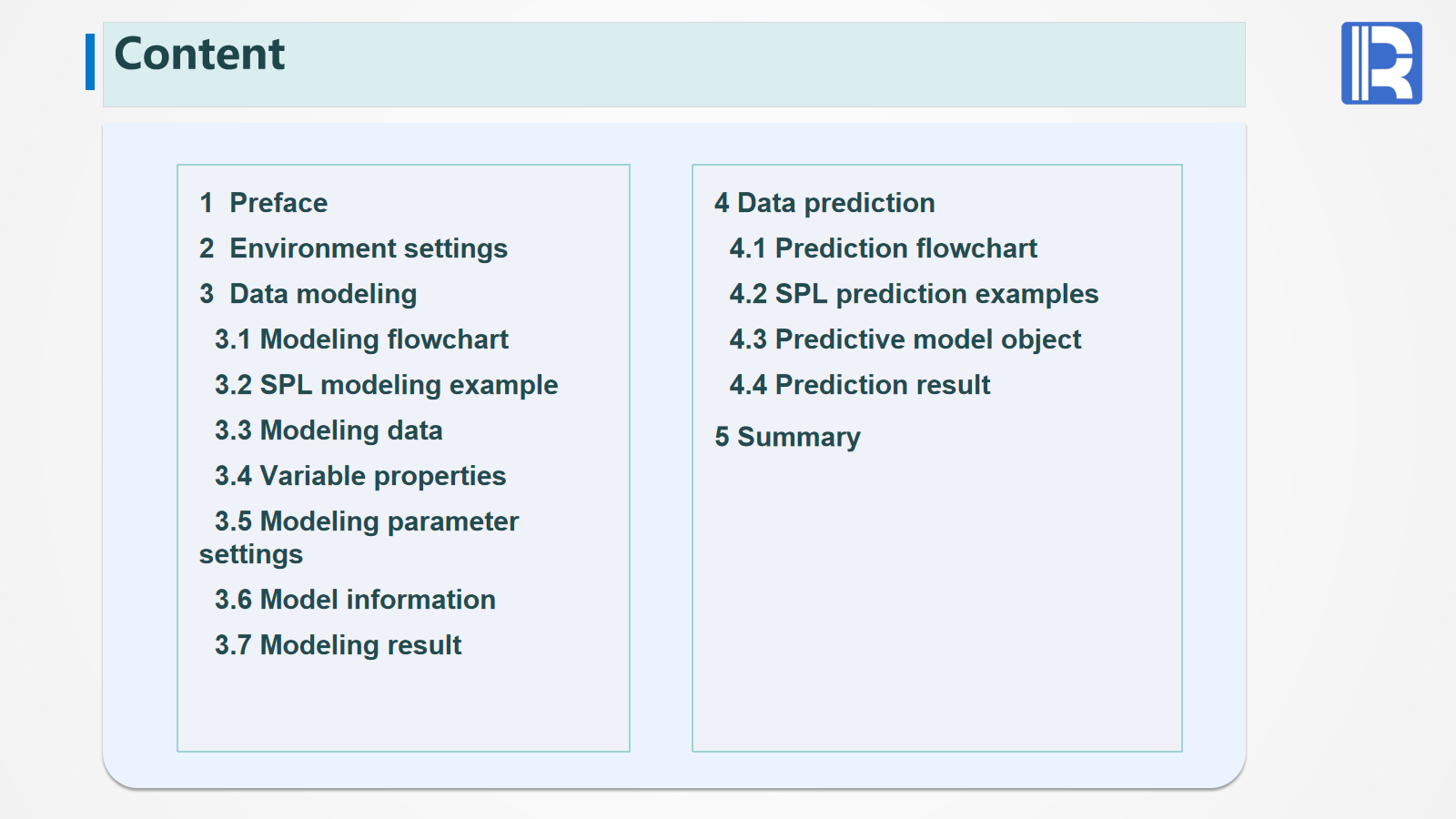Go to 2 Environment settings section
This screenshot has height=819, width=1456.
coord(354,248)
